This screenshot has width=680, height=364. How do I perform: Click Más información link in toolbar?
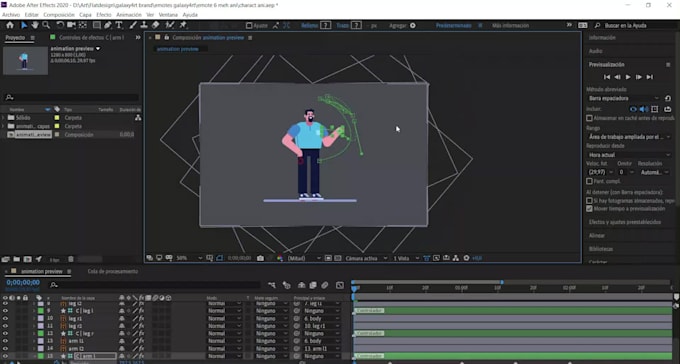(x=510, y=26)
